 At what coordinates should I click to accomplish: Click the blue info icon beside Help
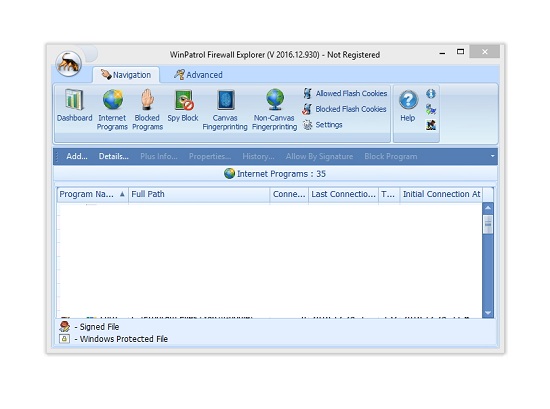click(431, 94)
